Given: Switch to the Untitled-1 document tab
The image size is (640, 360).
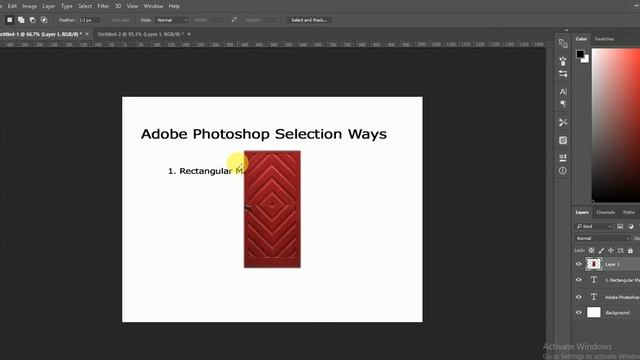Looking at the screenshot, I should point(40,34).
